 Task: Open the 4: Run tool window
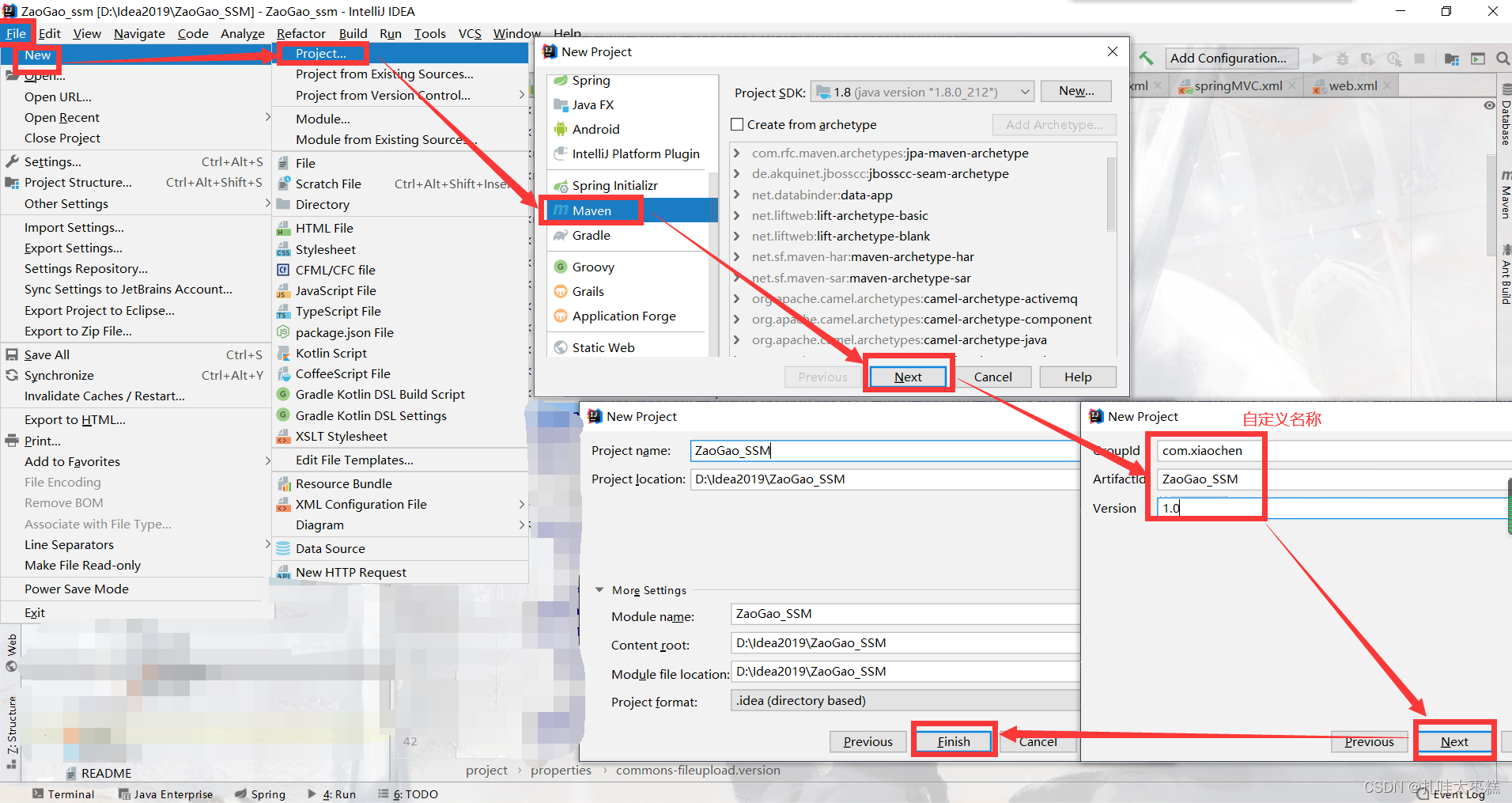pyautogui.click(x=331, y=794)
